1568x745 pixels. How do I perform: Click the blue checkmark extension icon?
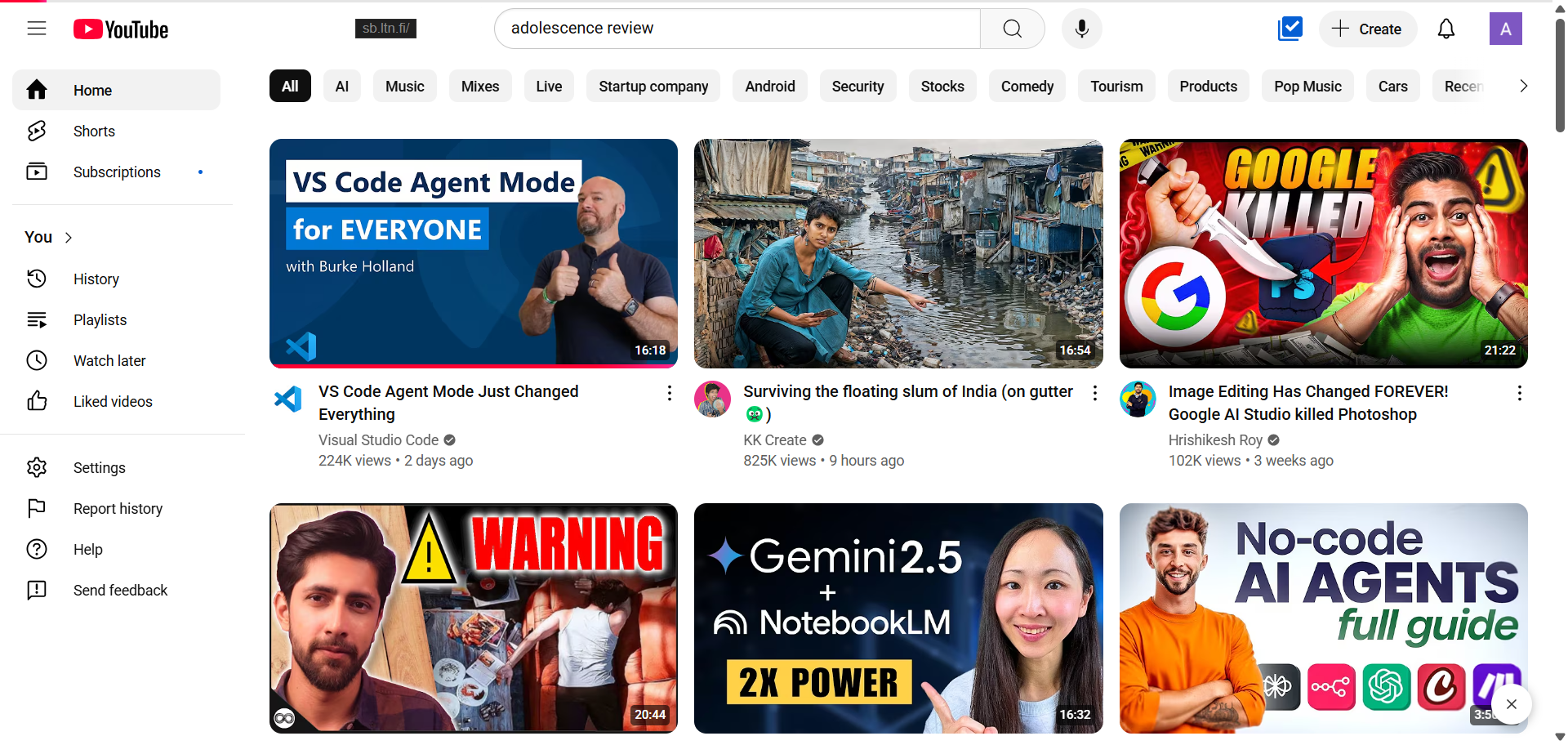(x=1290, y=29)
